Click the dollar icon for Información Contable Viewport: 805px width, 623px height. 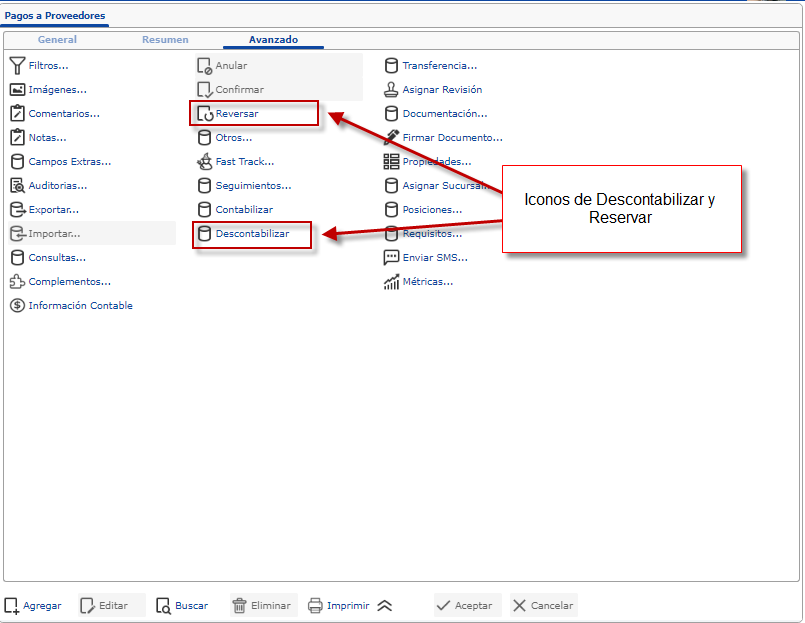(x=17, y=306)
